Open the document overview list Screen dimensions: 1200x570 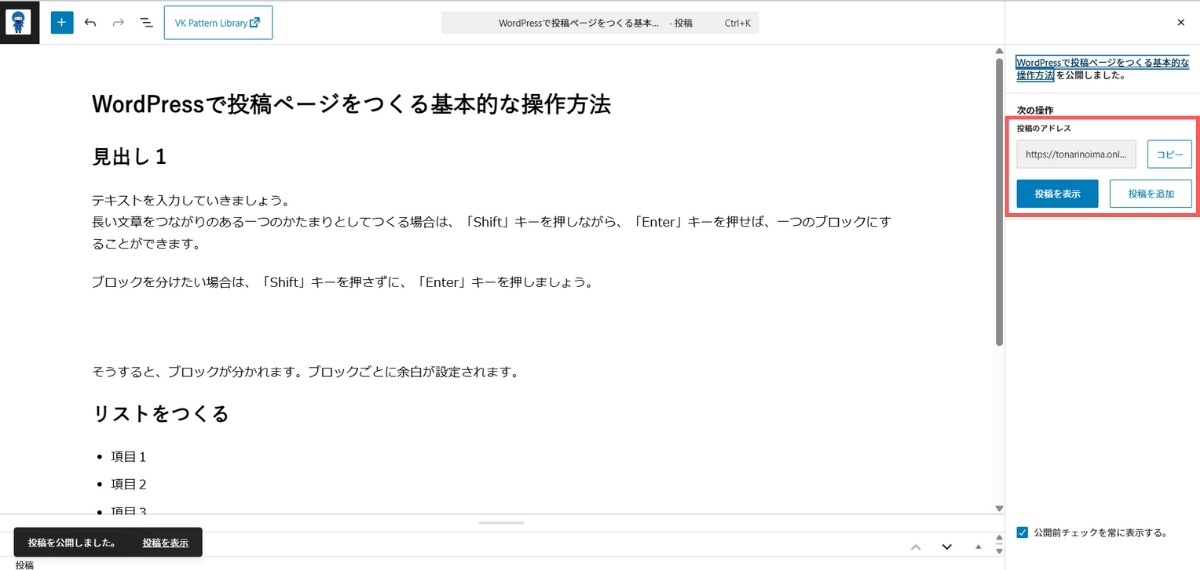(x=146, y=22)
